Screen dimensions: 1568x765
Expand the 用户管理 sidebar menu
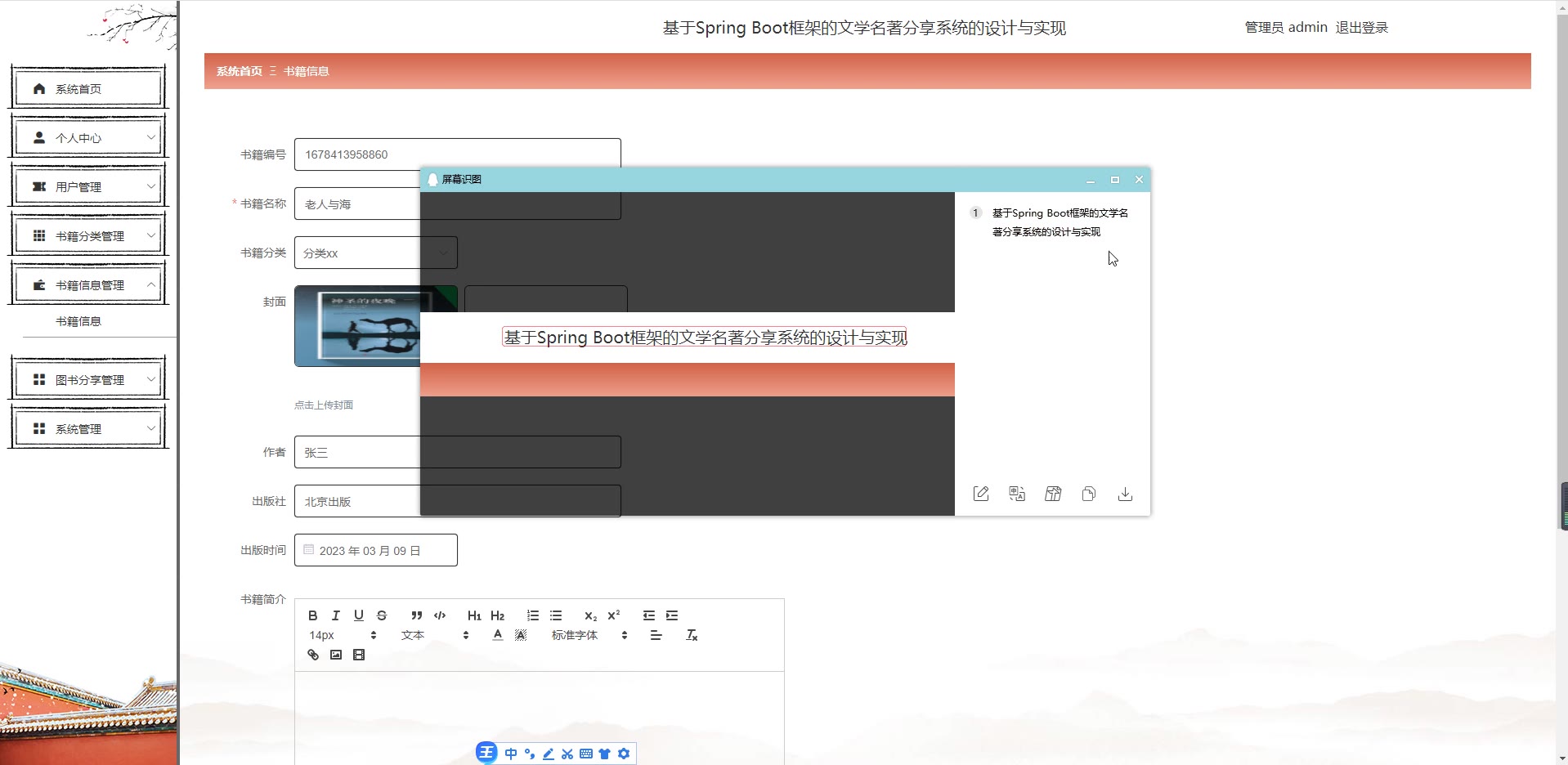click(x=88, y=186)
